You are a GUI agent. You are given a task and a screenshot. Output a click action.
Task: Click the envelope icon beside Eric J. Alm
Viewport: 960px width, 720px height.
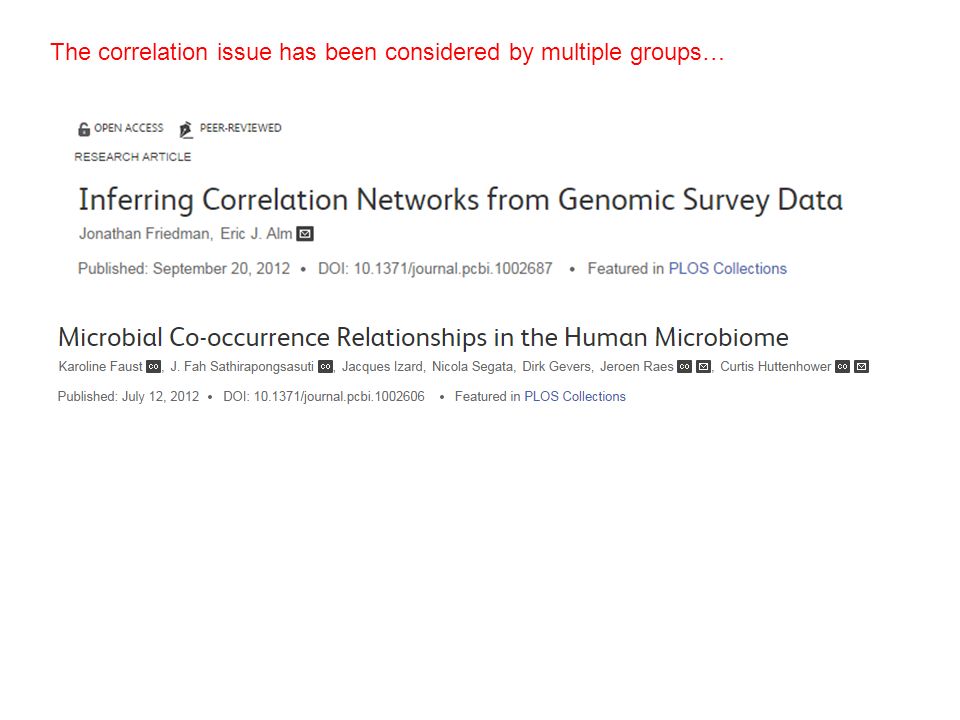(305, 234)
